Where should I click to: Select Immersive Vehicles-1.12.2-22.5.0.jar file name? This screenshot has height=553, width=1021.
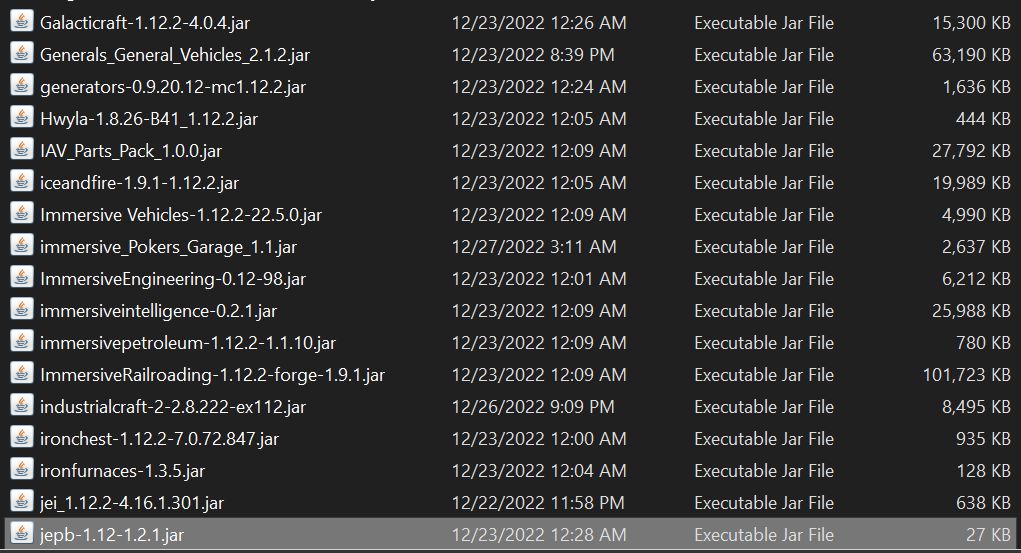coord(180,215)
